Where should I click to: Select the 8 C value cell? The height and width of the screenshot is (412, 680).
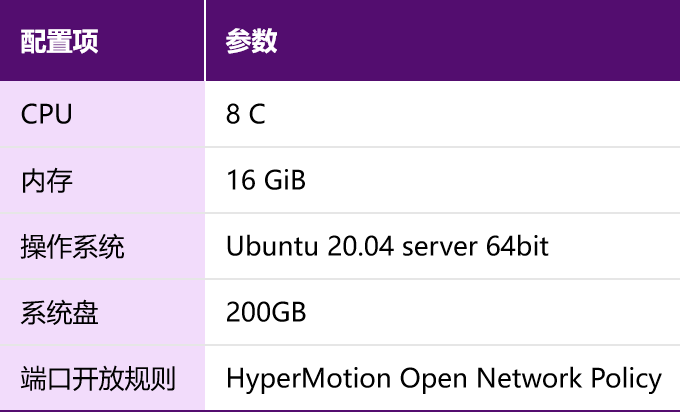[x=443, y=114]
